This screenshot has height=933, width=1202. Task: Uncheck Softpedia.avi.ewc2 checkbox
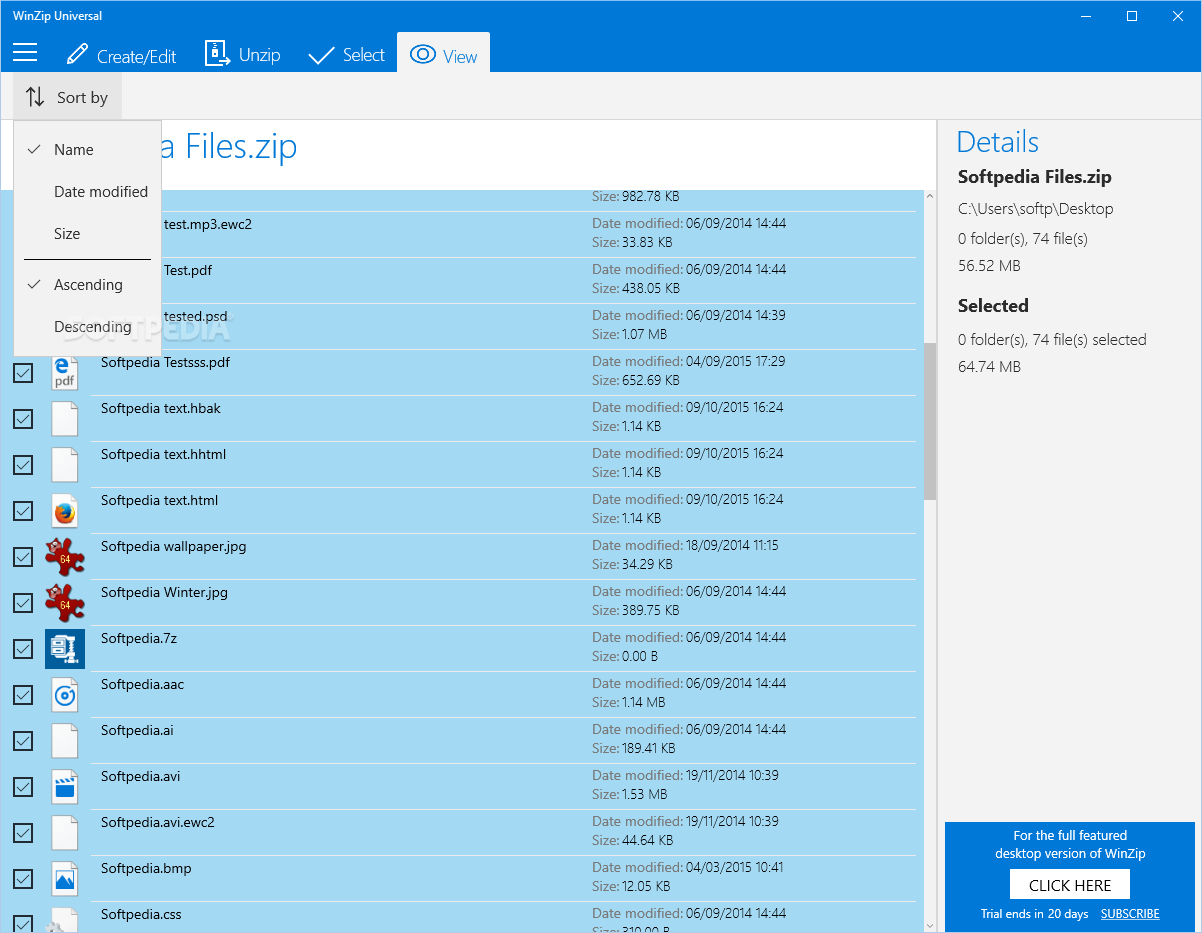click(23, 833)
